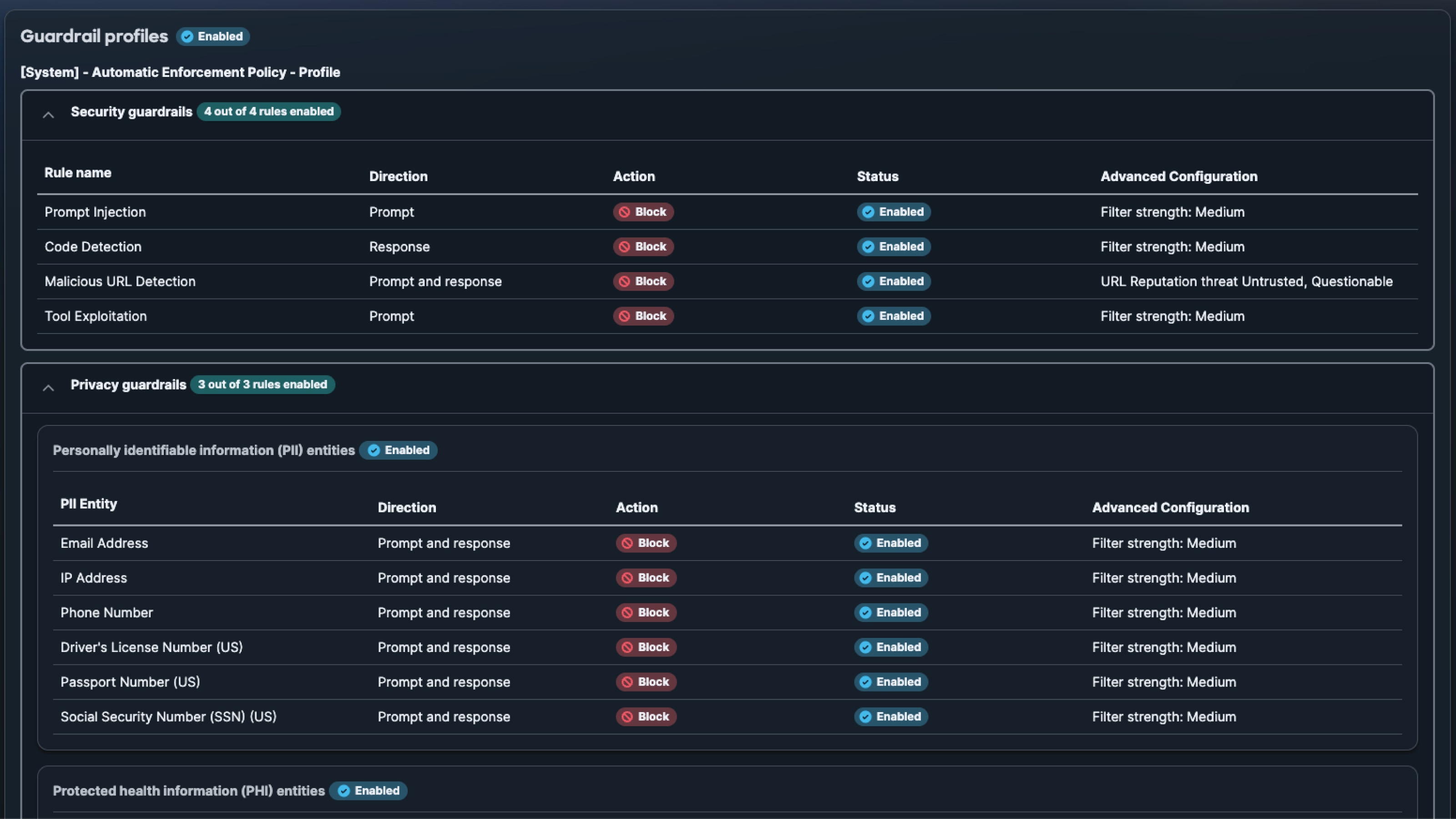Click the 'Code Detection' rule name

tap(93, 247)
